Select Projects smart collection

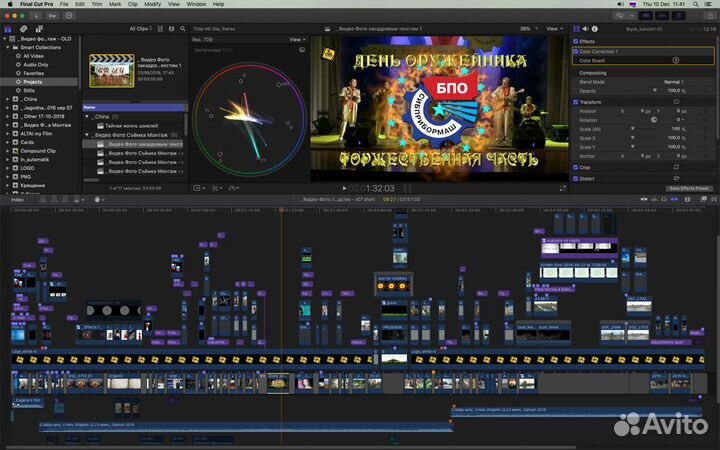coord(31,80)
